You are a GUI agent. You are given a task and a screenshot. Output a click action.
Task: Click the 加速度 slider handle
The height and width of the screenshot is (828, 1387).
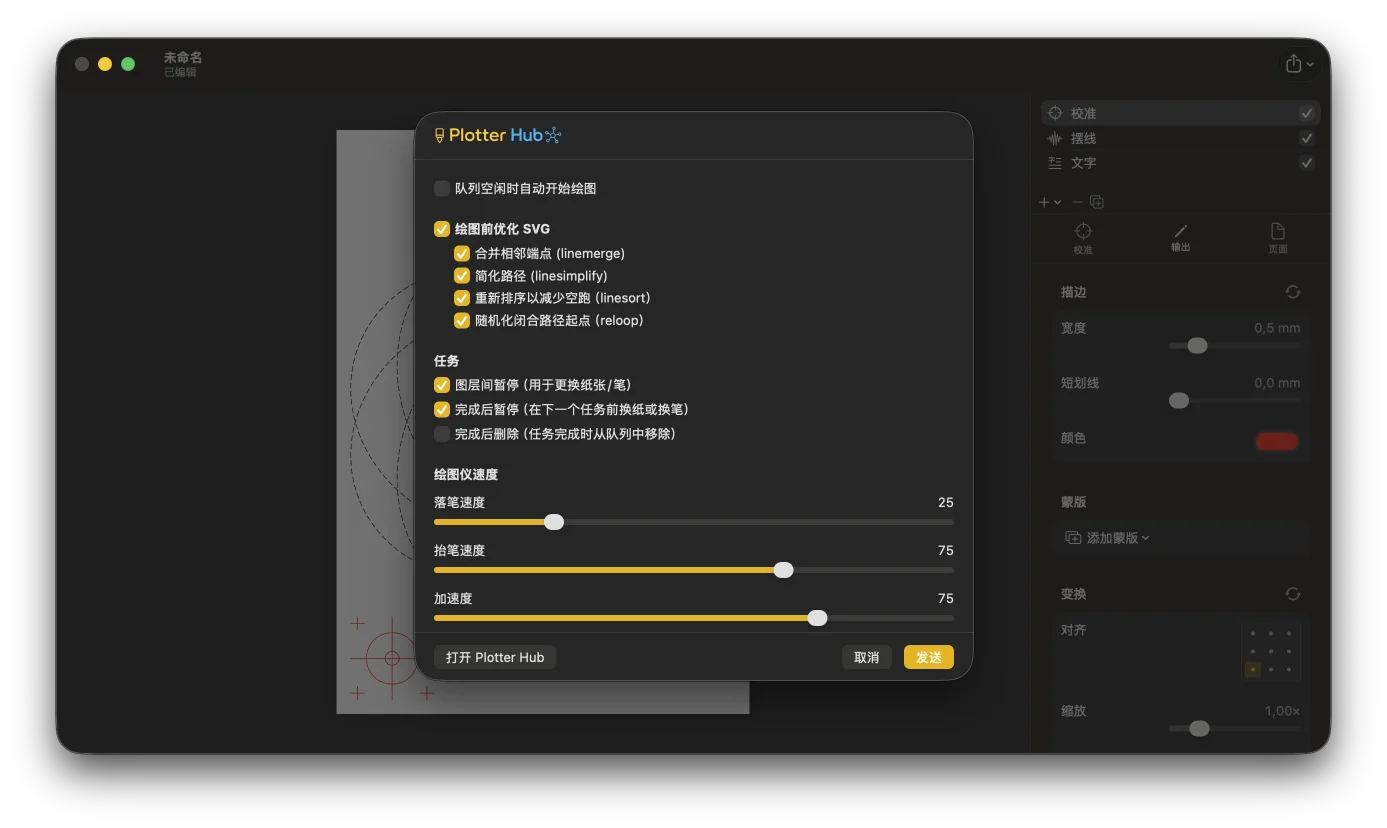818,618
